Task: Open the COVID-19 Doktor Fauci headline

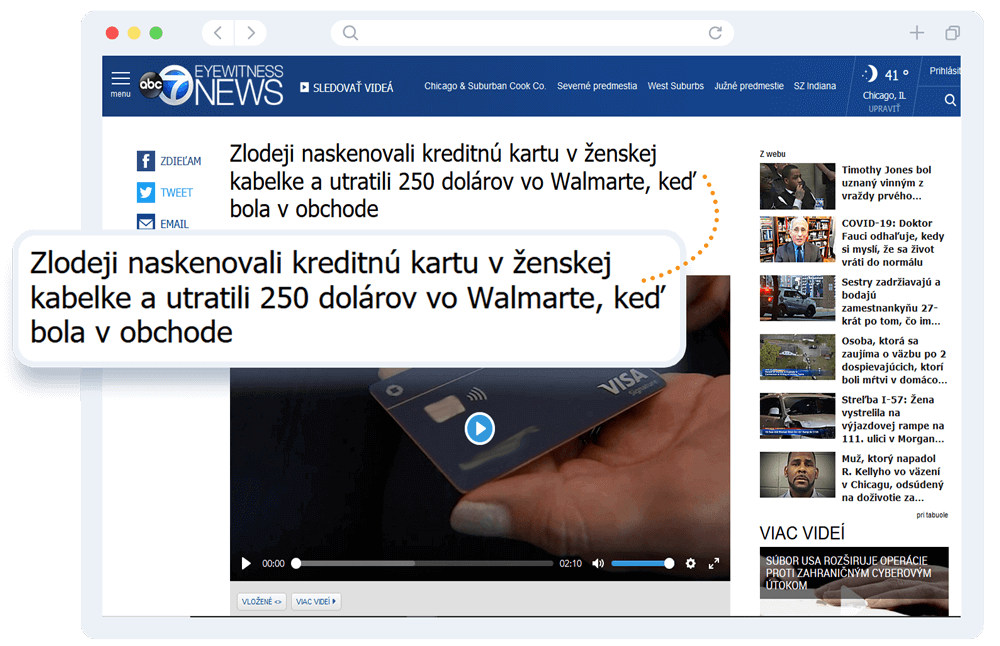Action: click(893, 242)
